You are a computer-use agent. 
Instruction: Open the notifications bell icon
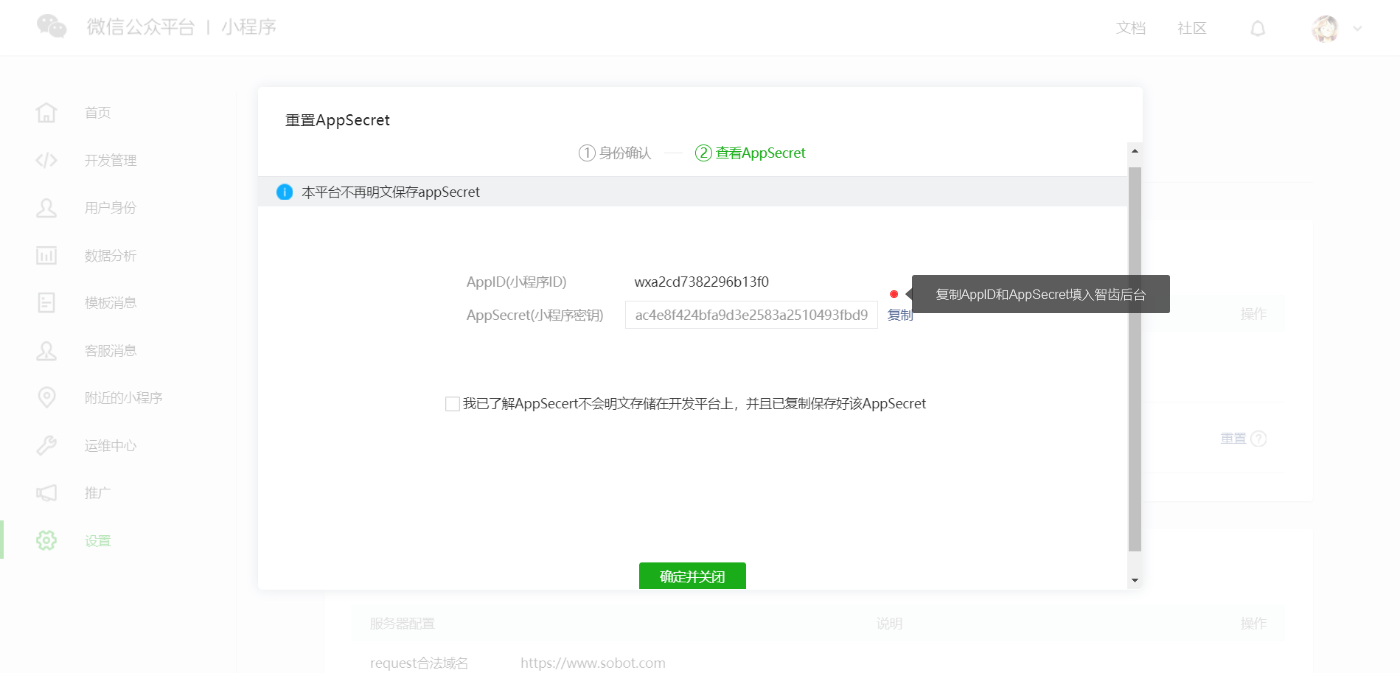point(1258,29)
